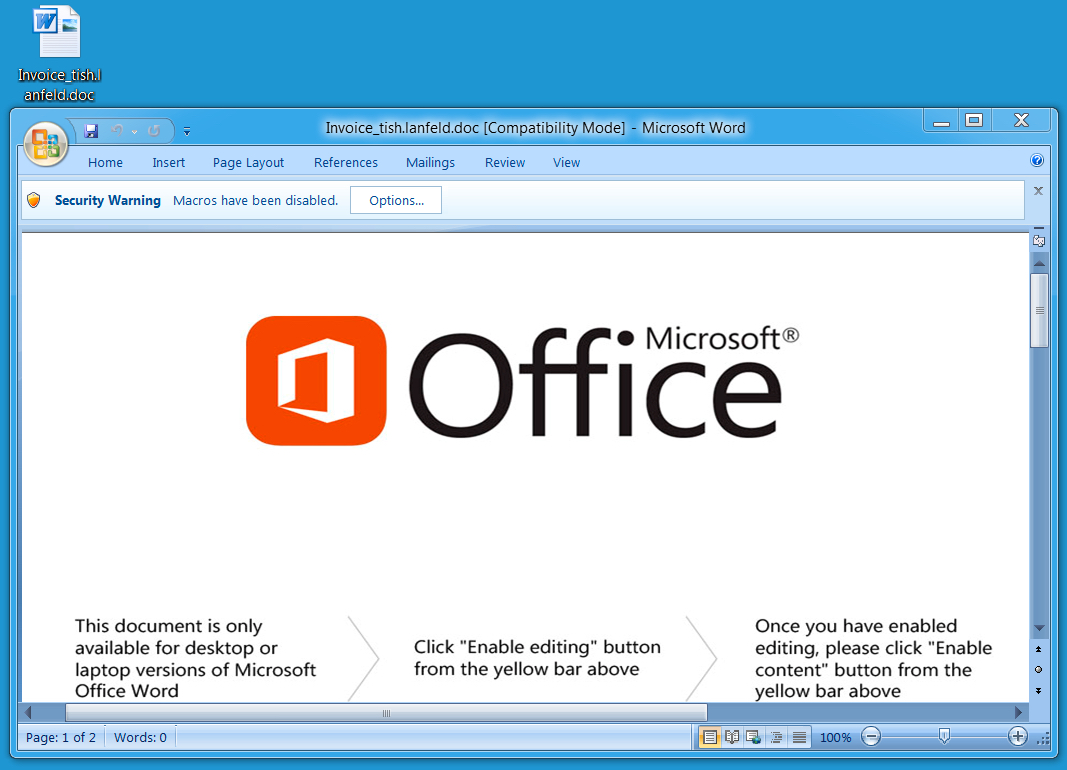
Task: Click the Word Help question mark icon
Action: [1037, 161]
